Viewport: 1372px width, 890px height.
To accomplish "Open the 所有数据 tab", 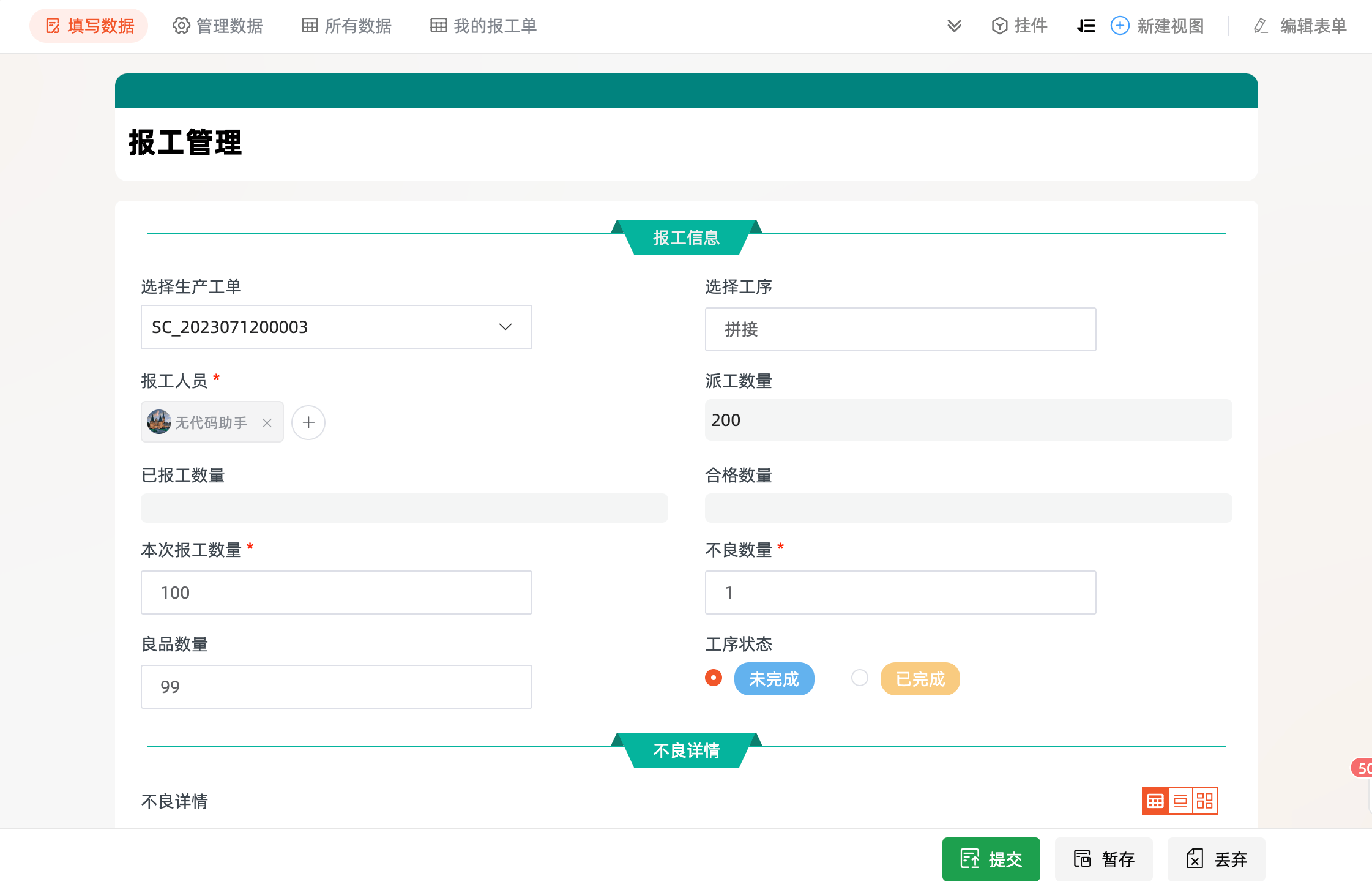I will pyautogui.click(x=346, y=26).
